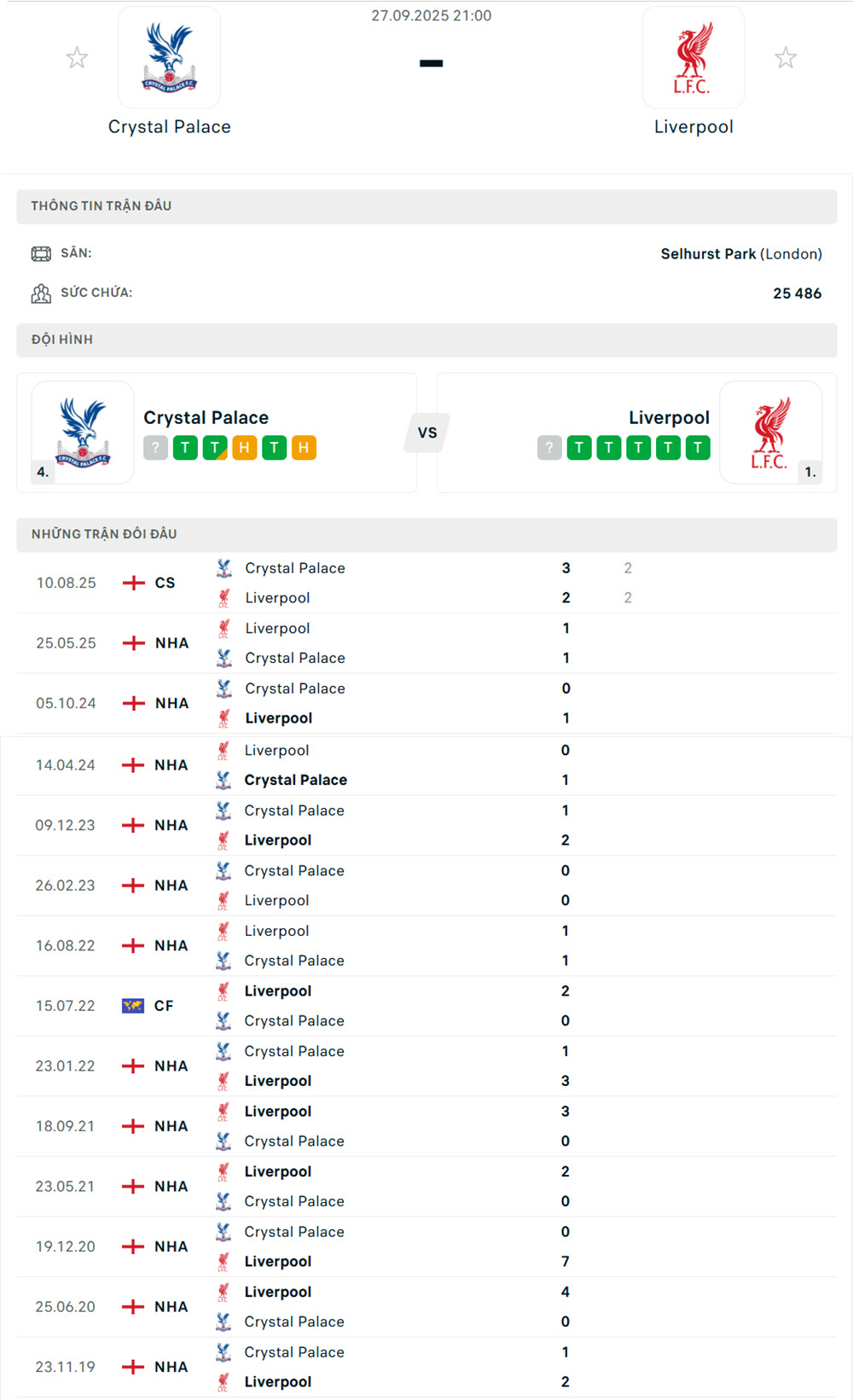Click the CF competition flag on the 15.07.22 row
Viewport: 853px width, 1400px height.
click(134, 1005)
